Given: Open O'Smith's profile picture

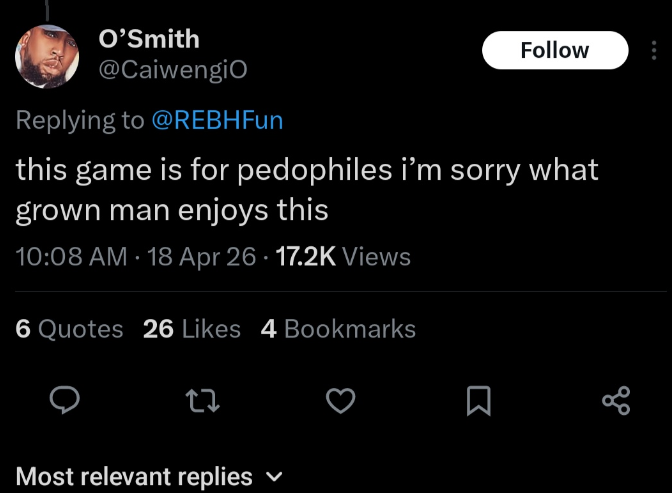Looking at the screenshot, I should point(48,57).
